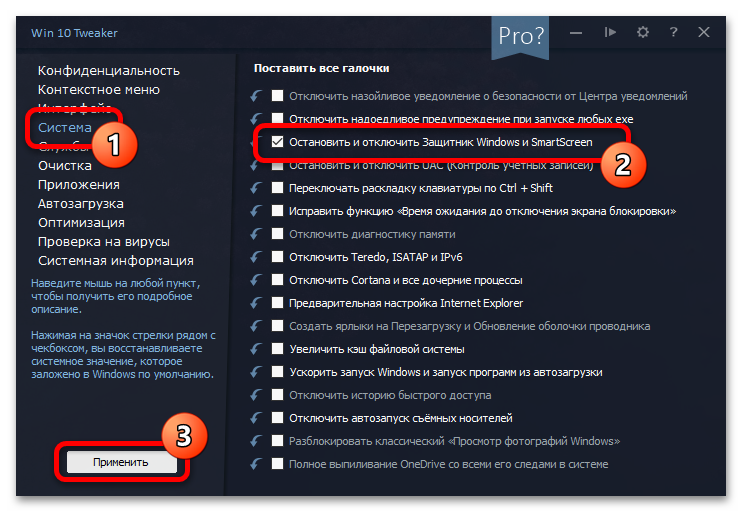Viewport: 742px width, 512px height.
Task: Restore default arrow for Internet Explorer option
Action: click(x=256, y=303)
